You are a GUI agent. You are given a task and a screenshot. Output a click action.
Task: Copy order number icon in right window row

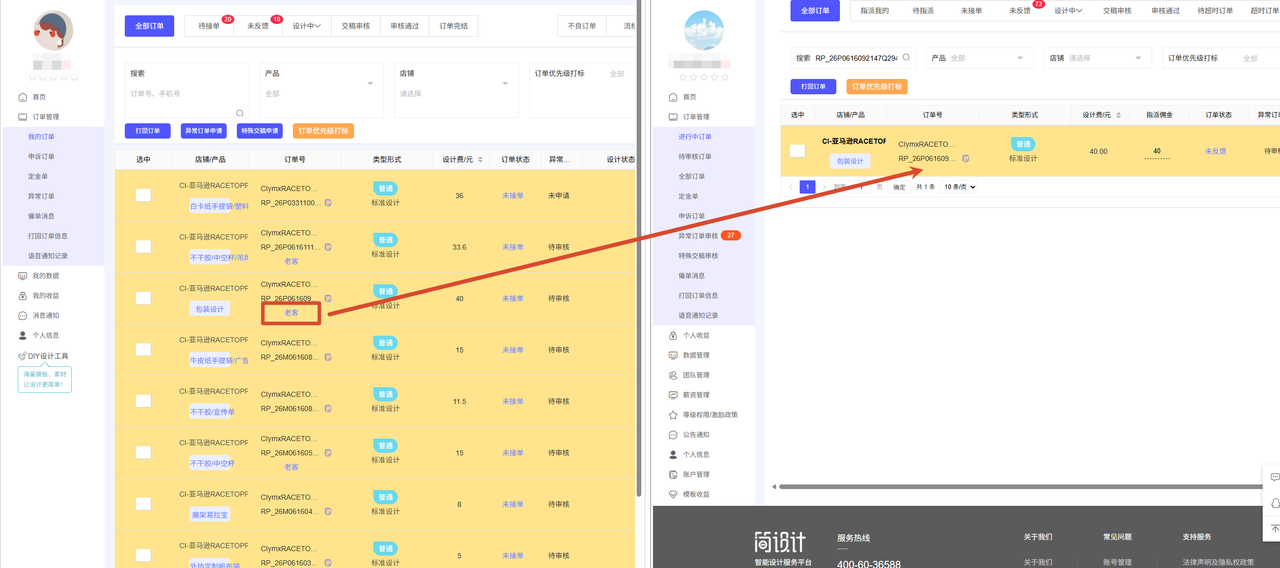click(x=965, y=158)
